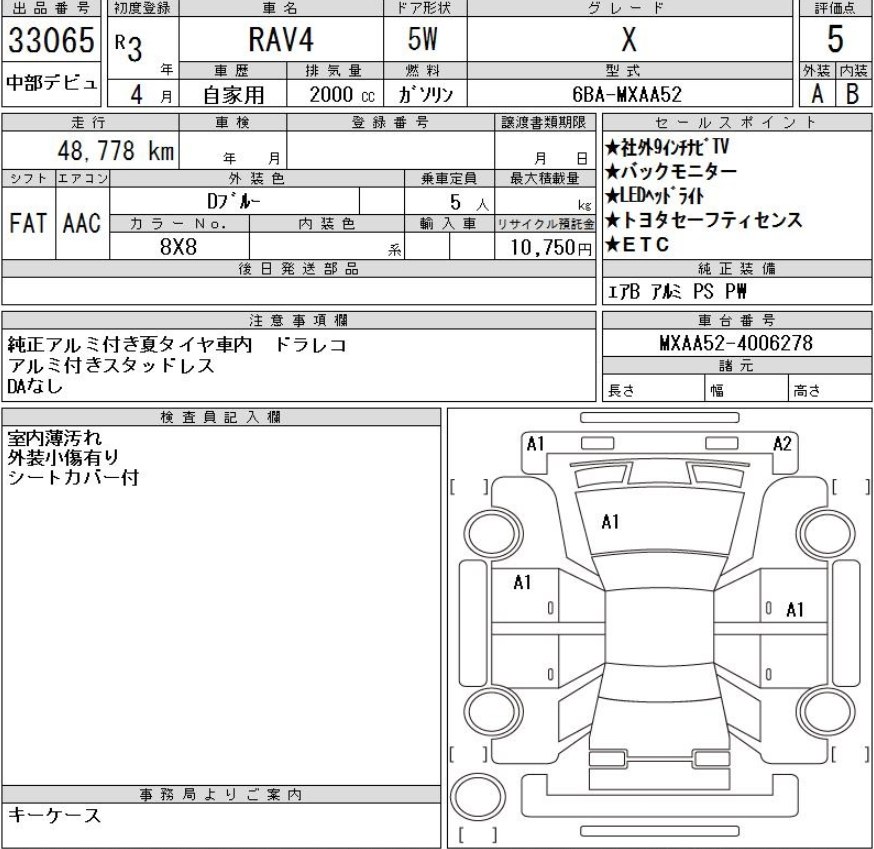Click the 純正装備 header

point(736,268)
